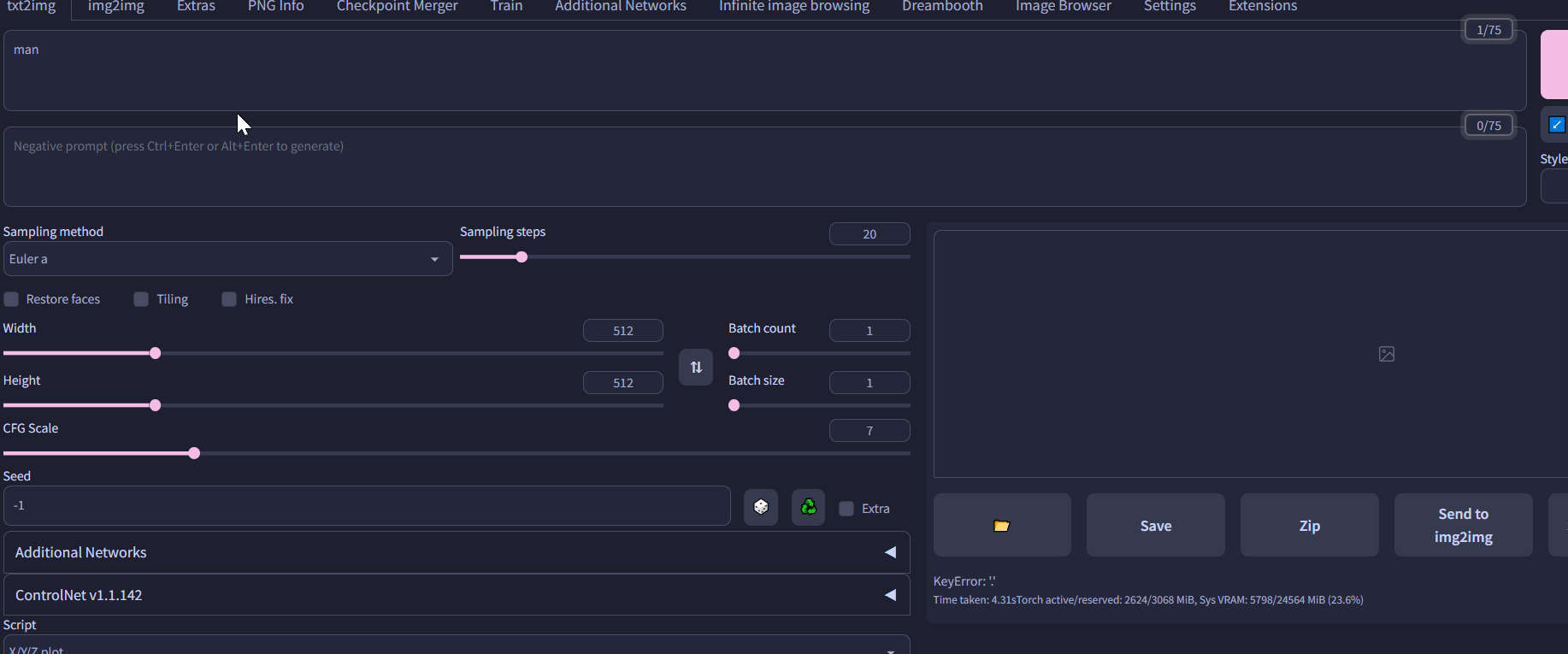Open the Sampling method dropdown showing Euler a
The width and height of the screenshot is (1568, 654).
pos(227,259)
